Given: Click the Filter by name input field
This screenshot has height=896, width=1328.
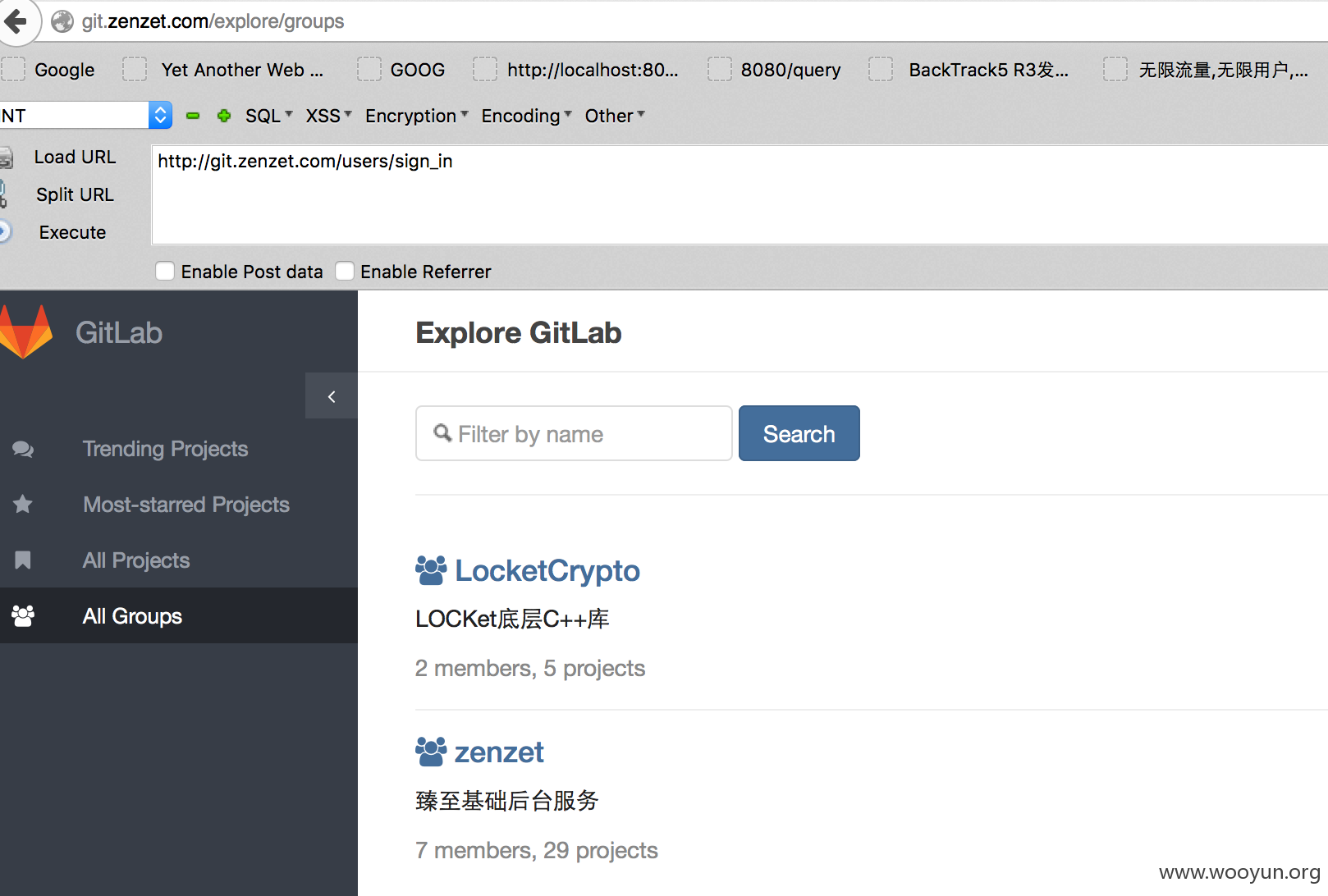Looking at the screenshot, I should [574, 433].
